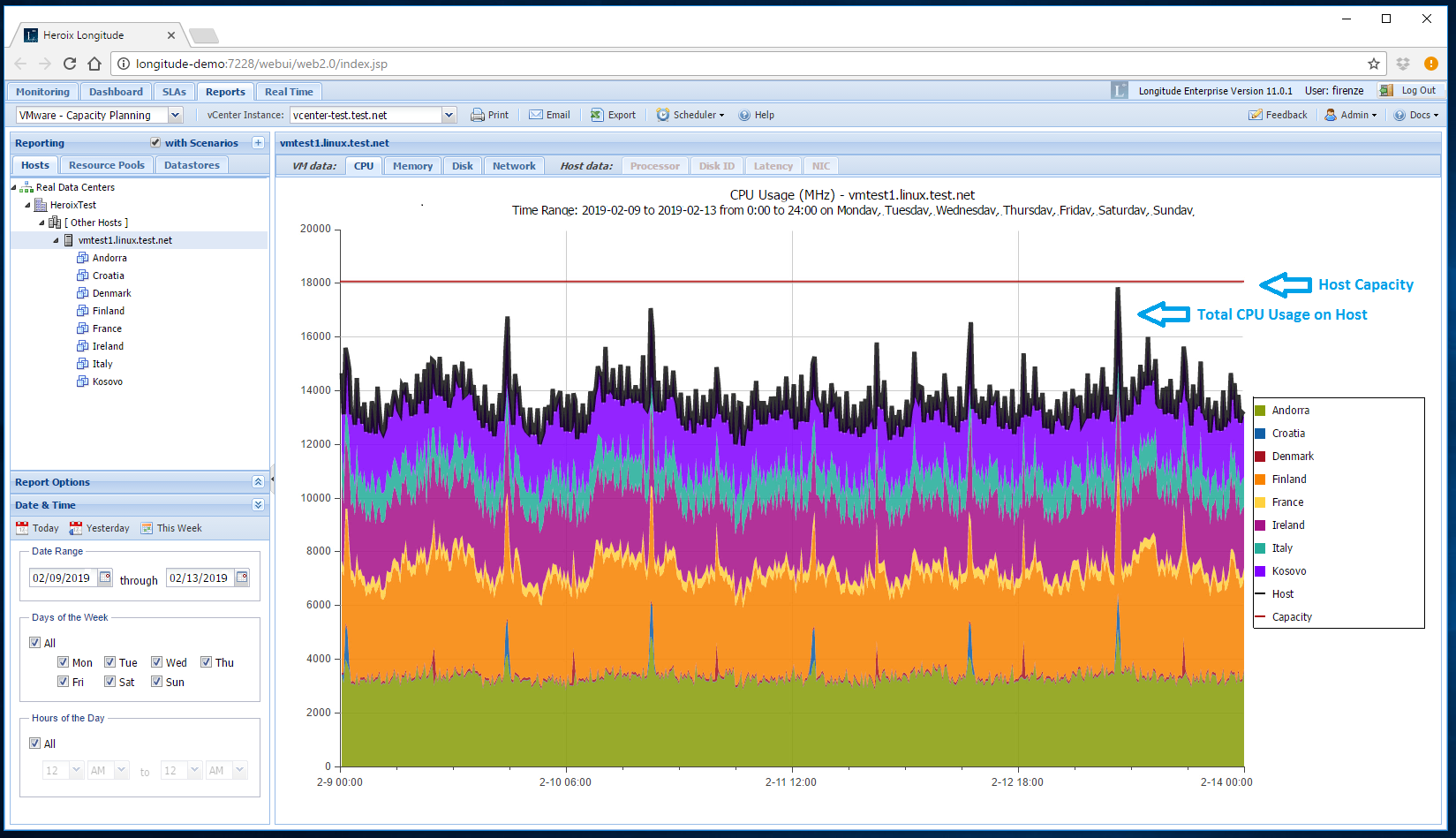The image size is (1456, 838).
Task: Click the Log Out button
Action: (x=1411, y=90)
